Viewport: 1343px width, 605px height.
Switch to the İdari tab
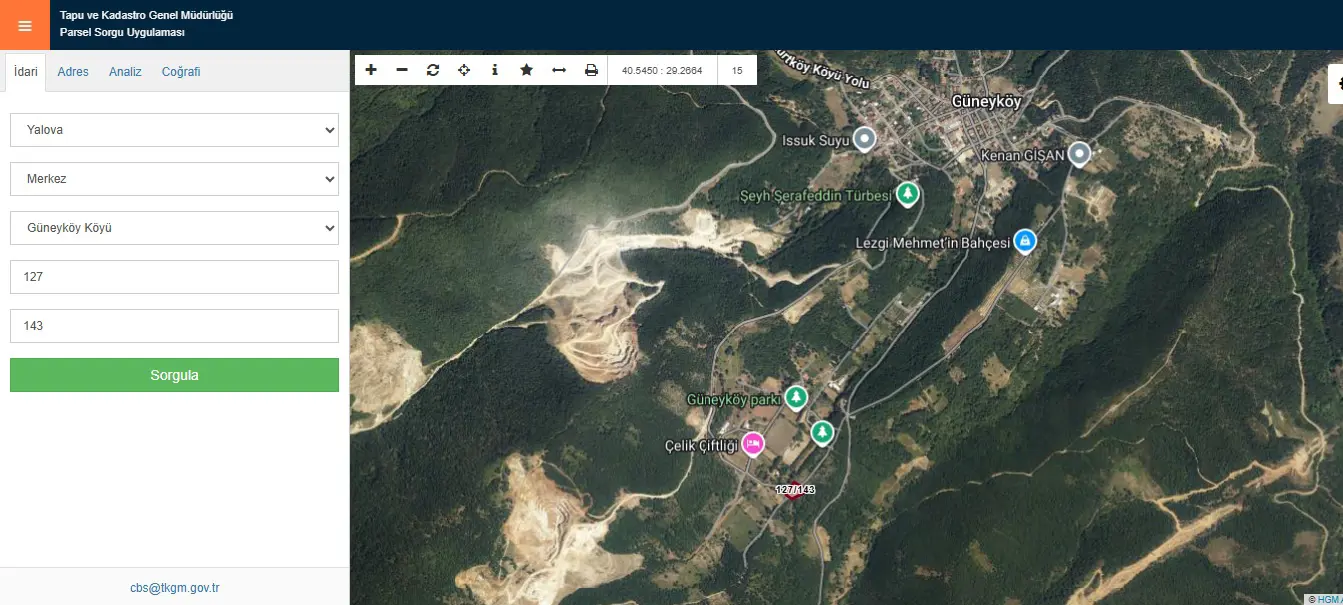coord(26,72)
